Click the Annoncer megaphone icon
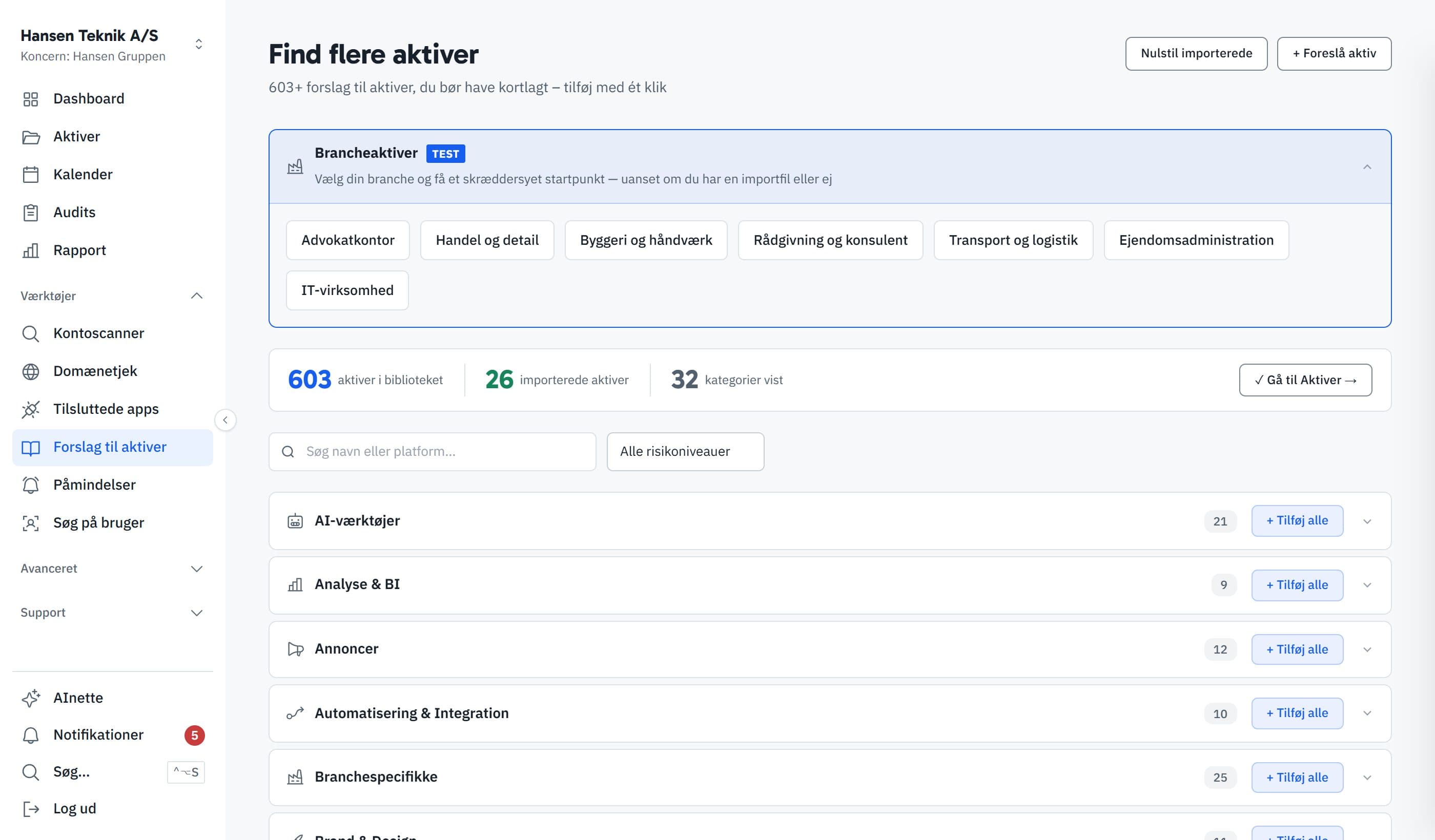 click(295, 649)
